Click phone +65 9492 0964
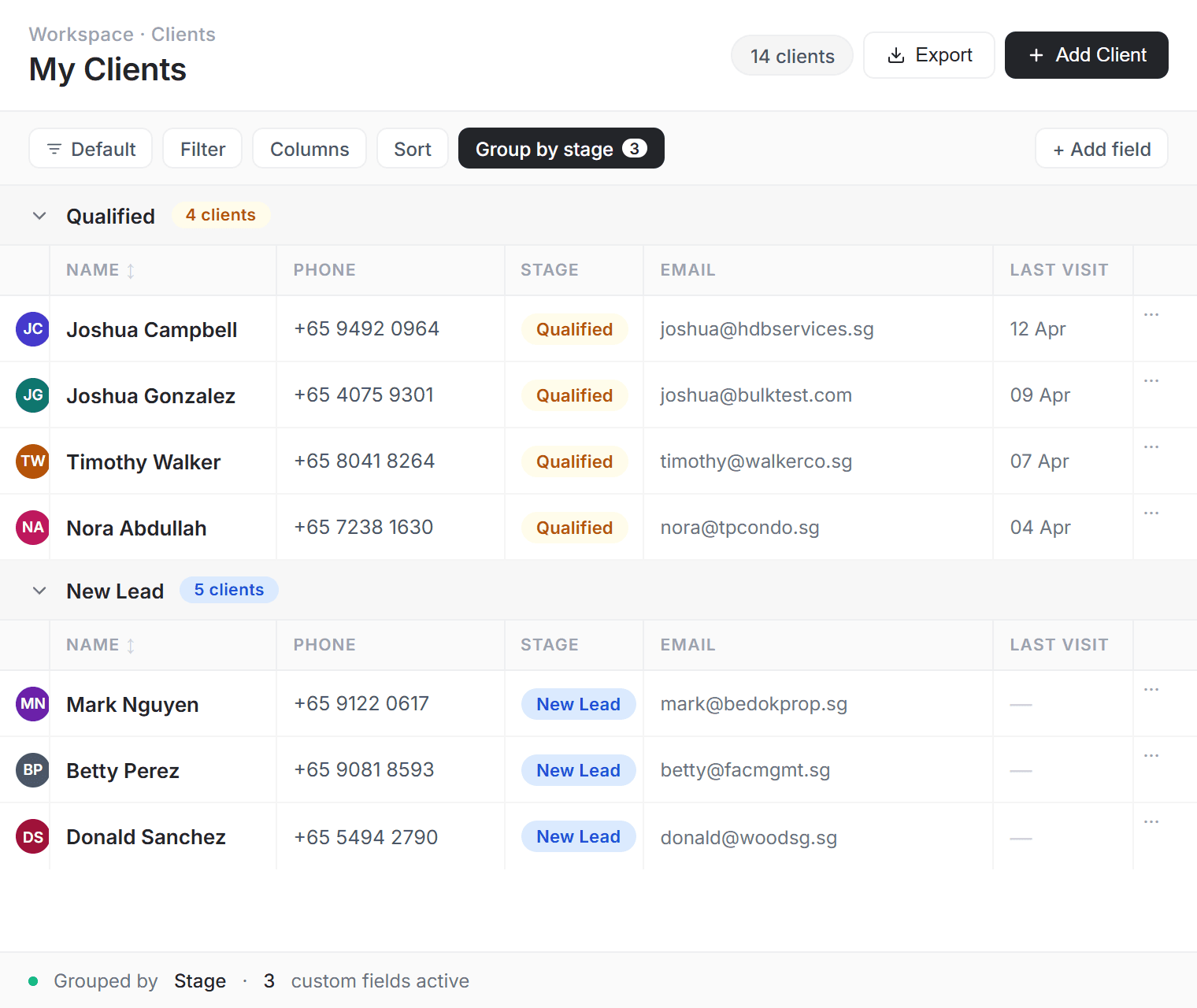This screenshot has height=1008, width=1197. [x=367, y=328]
